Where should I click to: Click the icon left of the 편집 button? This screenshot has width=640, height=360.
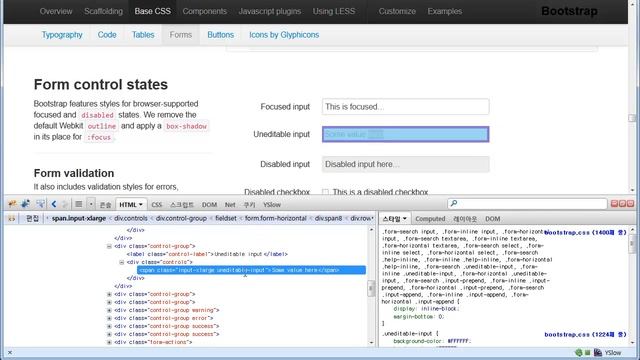point(11,219)
